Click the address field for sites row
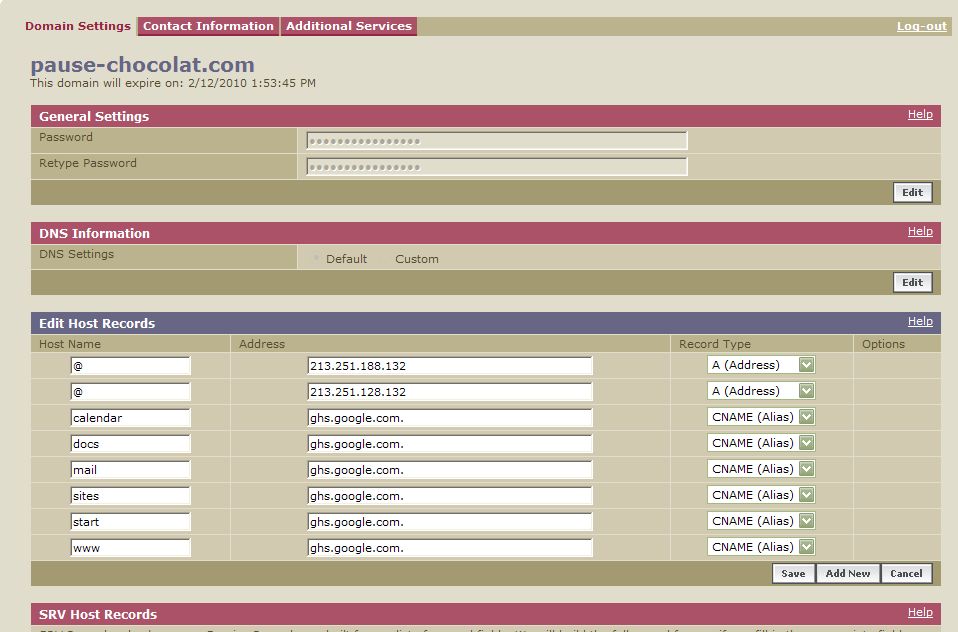Viewport: 958px width, 632px height. point(450,496)
